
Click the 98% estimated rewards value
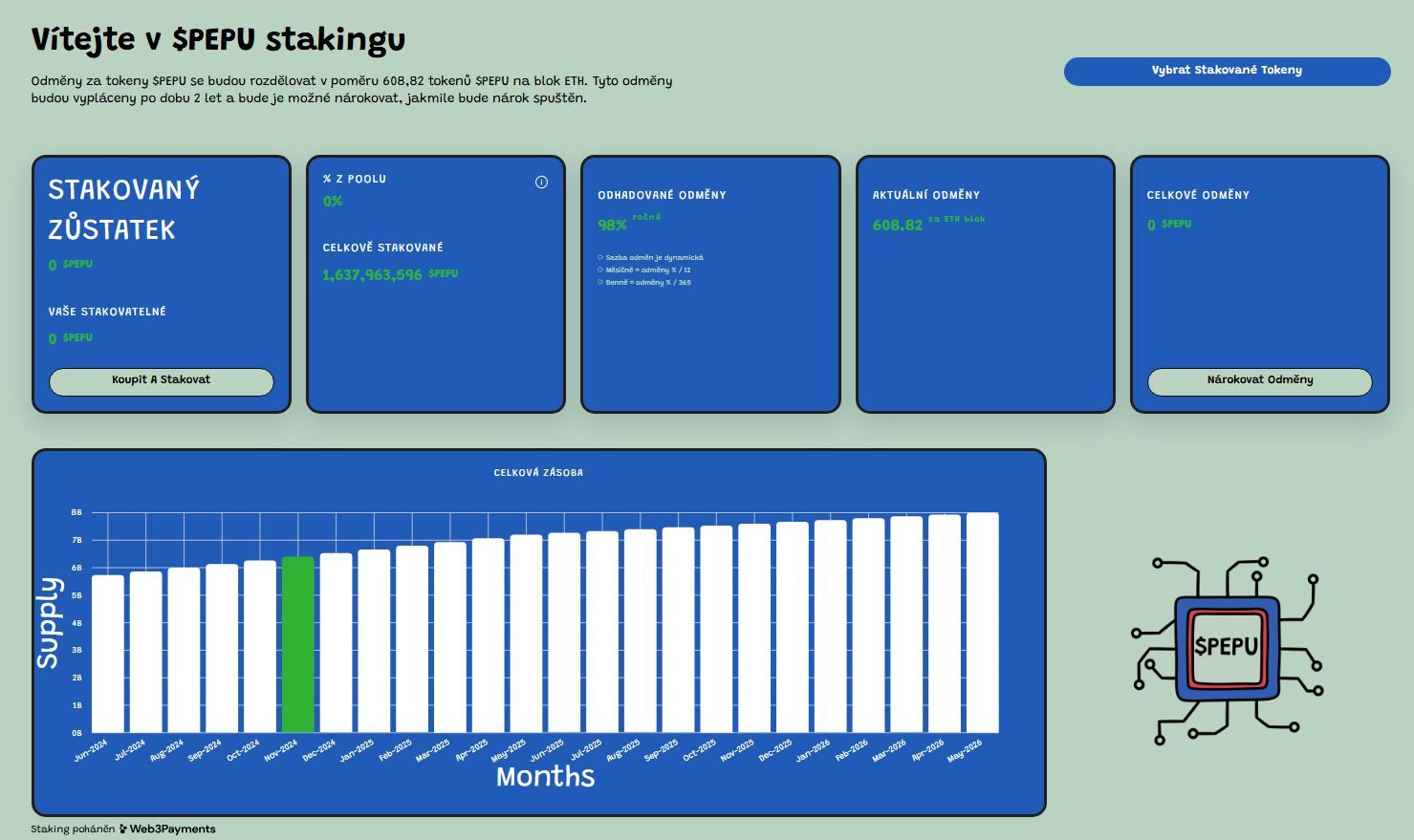point(612,226)
